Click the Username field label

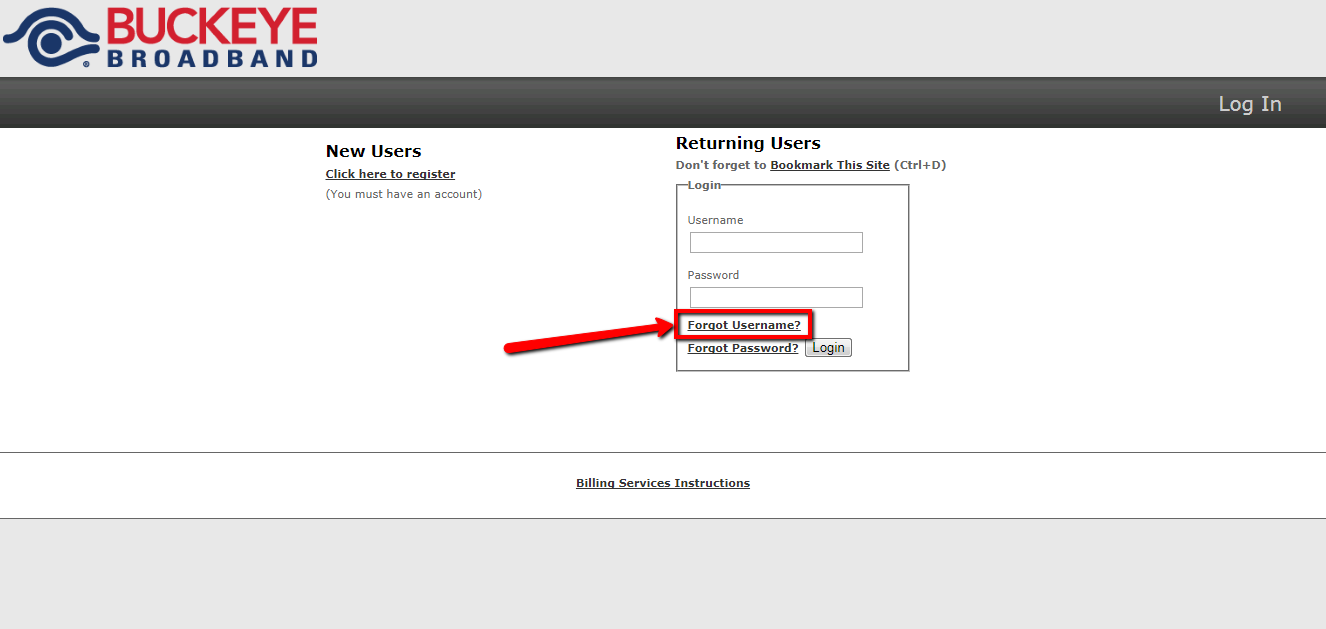tap(715, 220)
